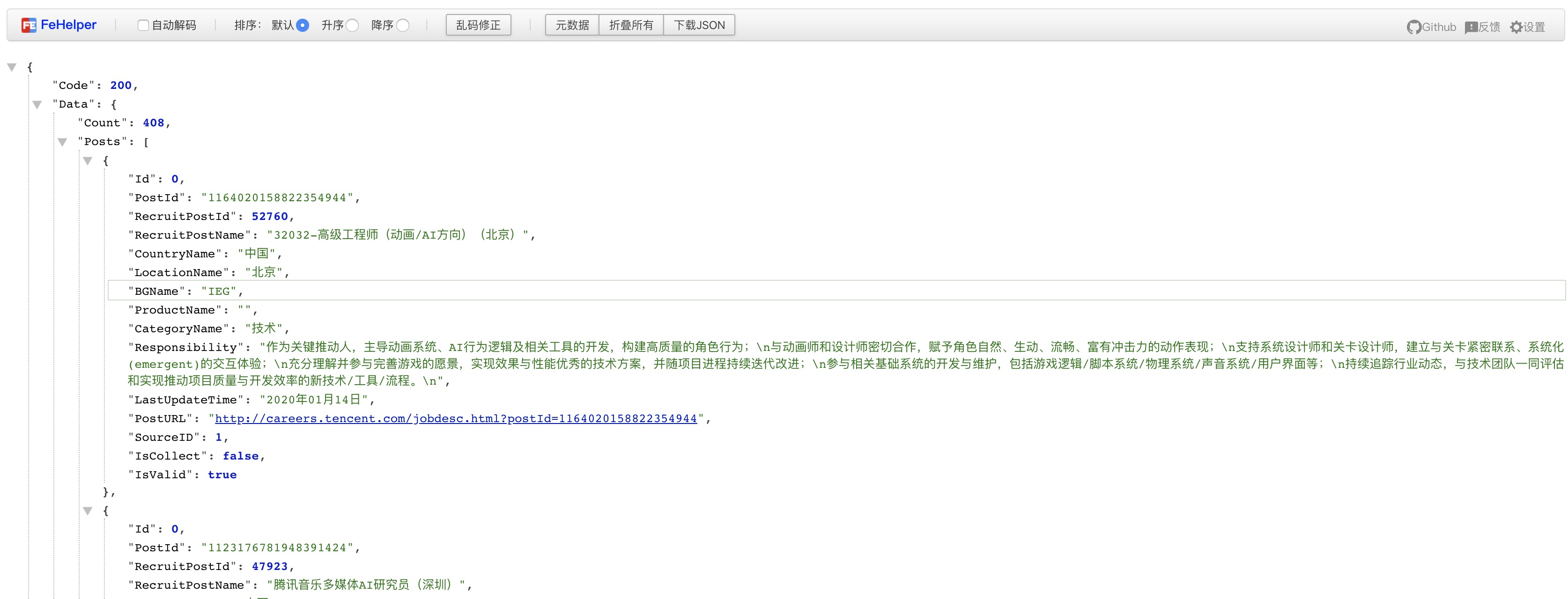Click the 下载JSON button
This screenshot has height=599, width=1568.
pyautogui.click(x=699, y=25)
